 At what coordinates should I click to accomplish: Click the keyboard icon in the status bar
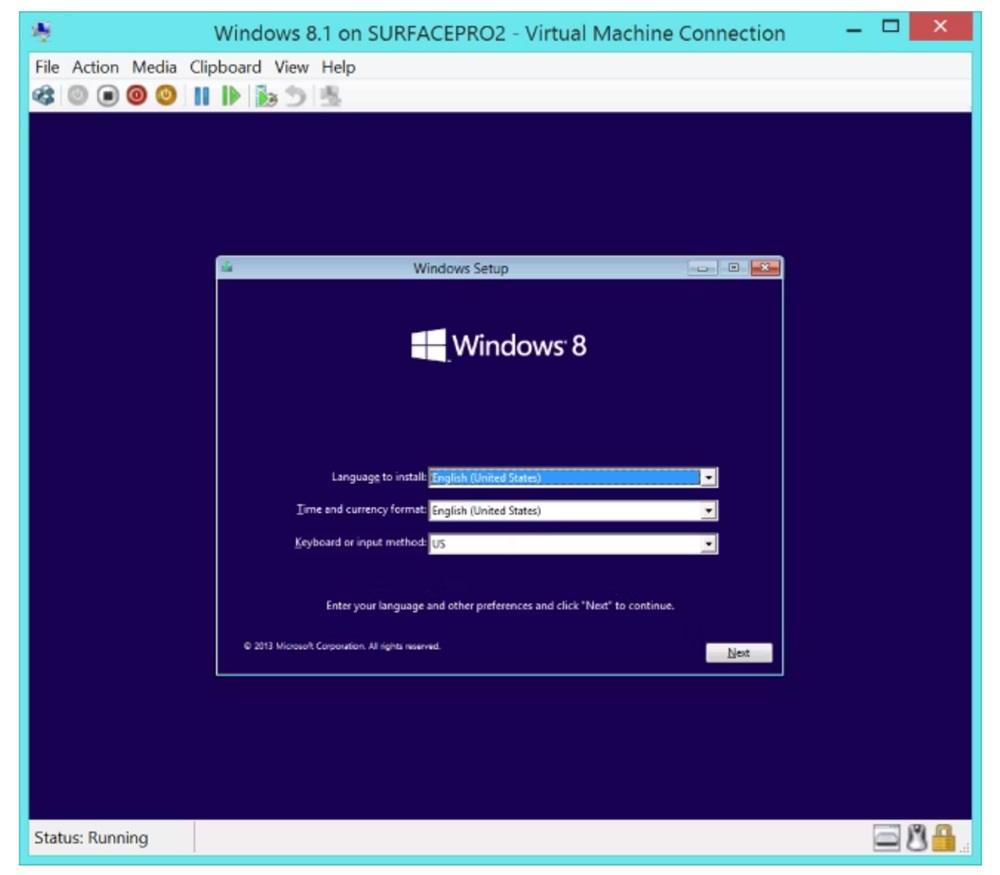point(887,838)
